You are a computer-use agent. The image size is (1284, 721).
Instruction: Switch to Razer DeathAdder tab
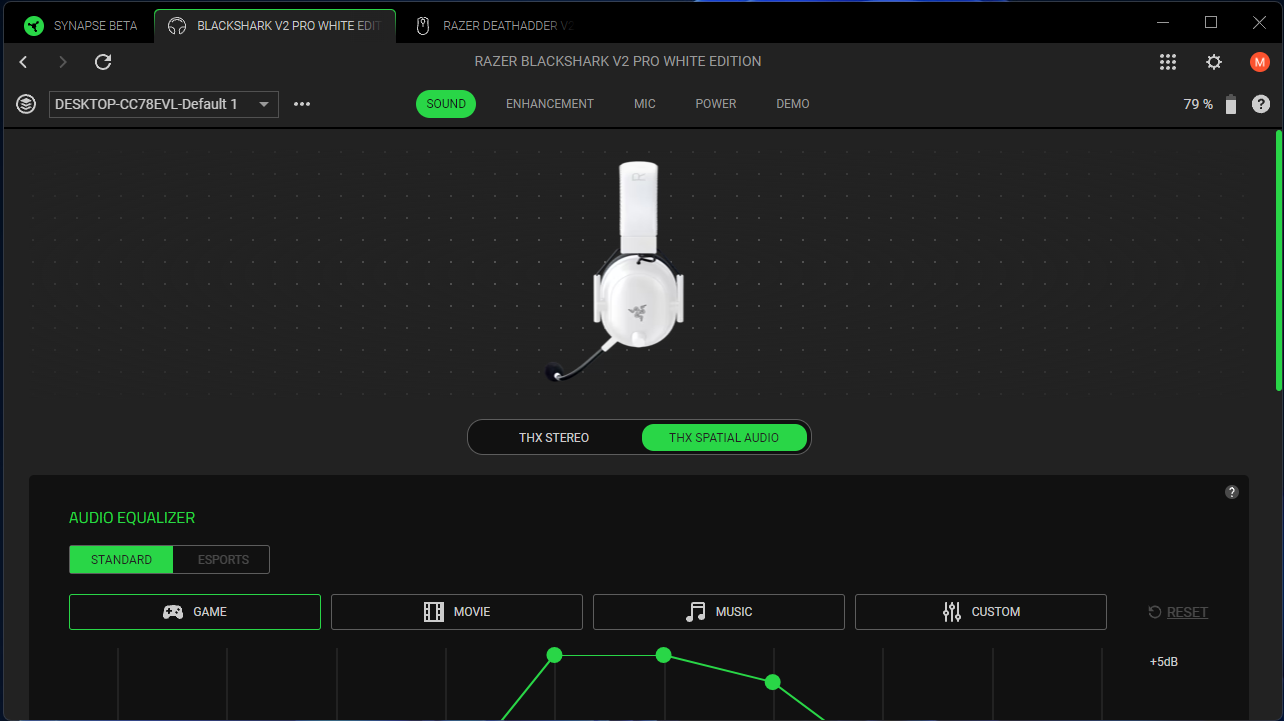(x=494, y=26)
